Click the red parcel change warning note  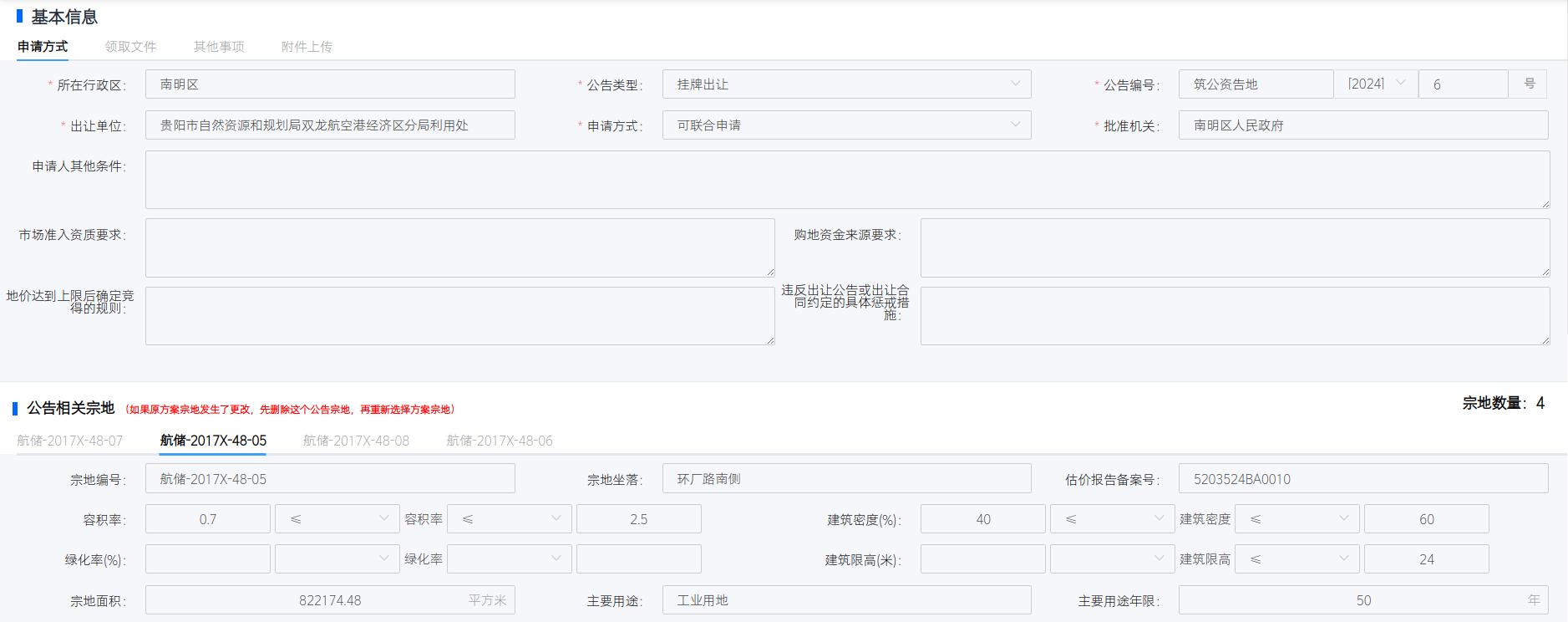[291, 410]
